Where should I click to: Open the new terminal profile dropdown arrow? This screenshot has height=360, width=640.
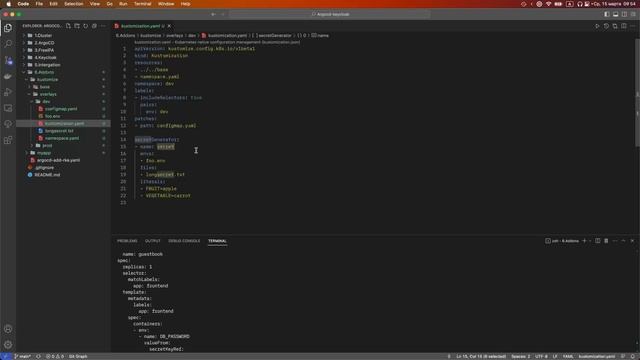(590, 241)
